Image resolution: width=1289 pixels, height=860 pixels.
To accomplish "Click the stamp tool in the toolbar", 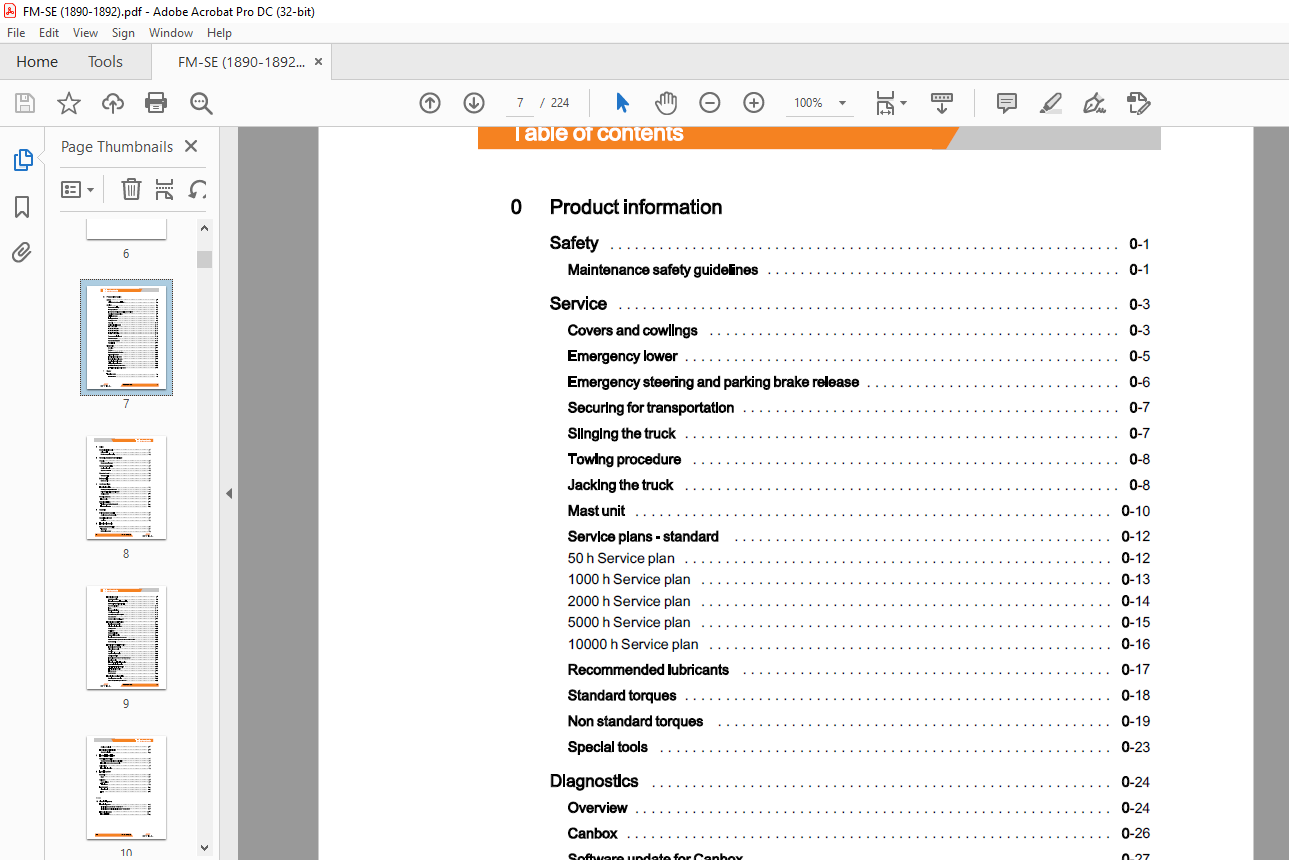I will point(1138,103).
